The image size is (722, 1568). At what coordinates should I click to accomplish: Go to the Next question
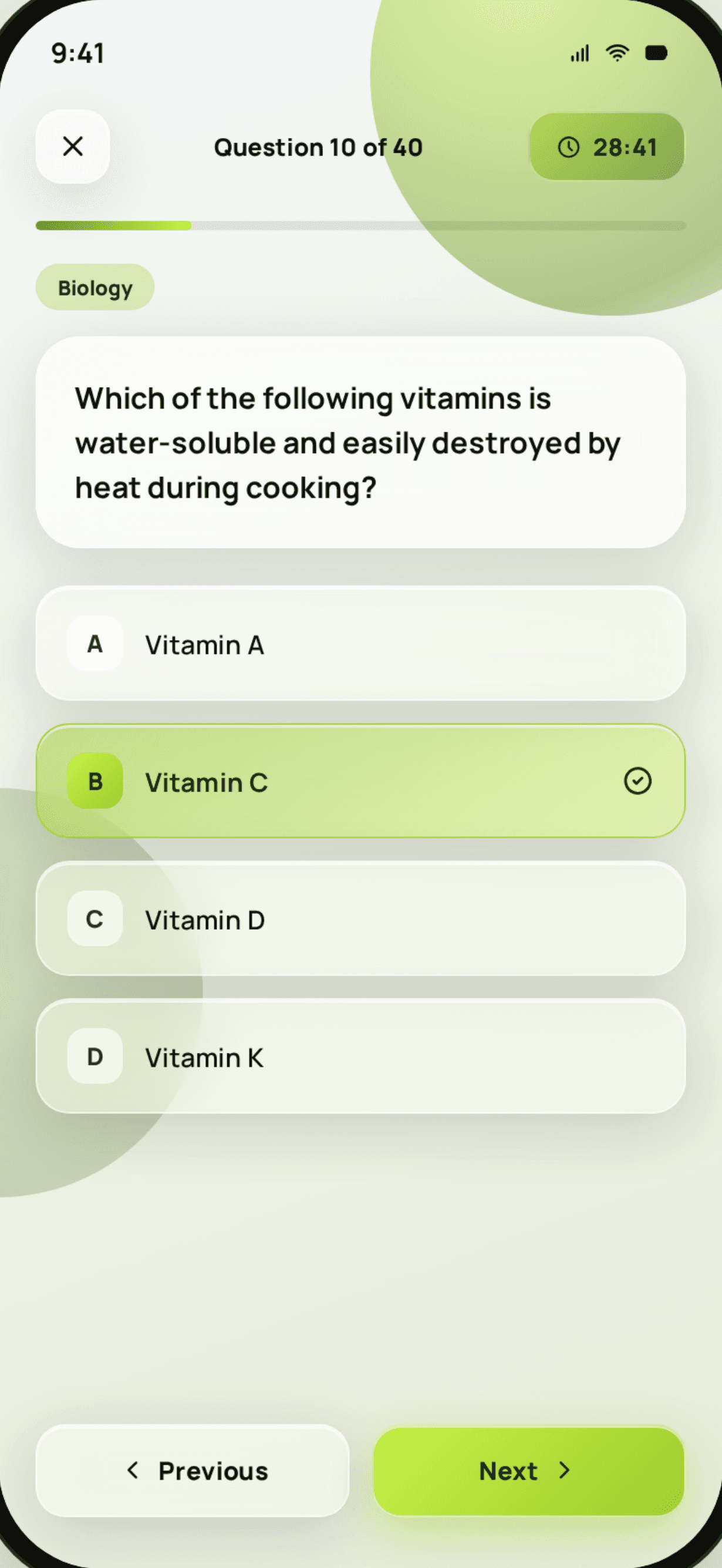point(528,1471)
